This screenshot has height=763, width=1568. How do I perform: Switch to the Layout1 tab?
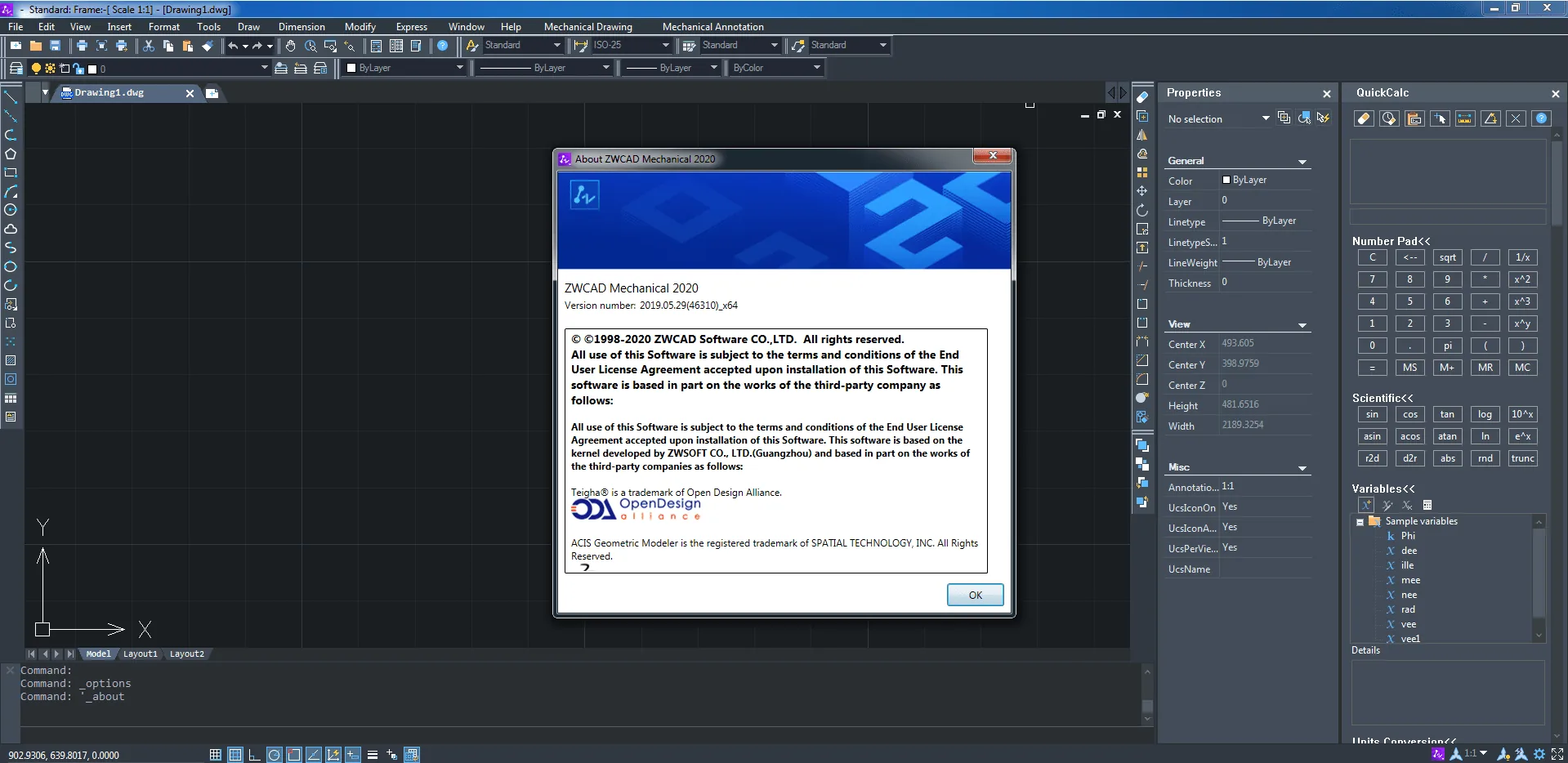pyautogui.click(x=140, y=654)
